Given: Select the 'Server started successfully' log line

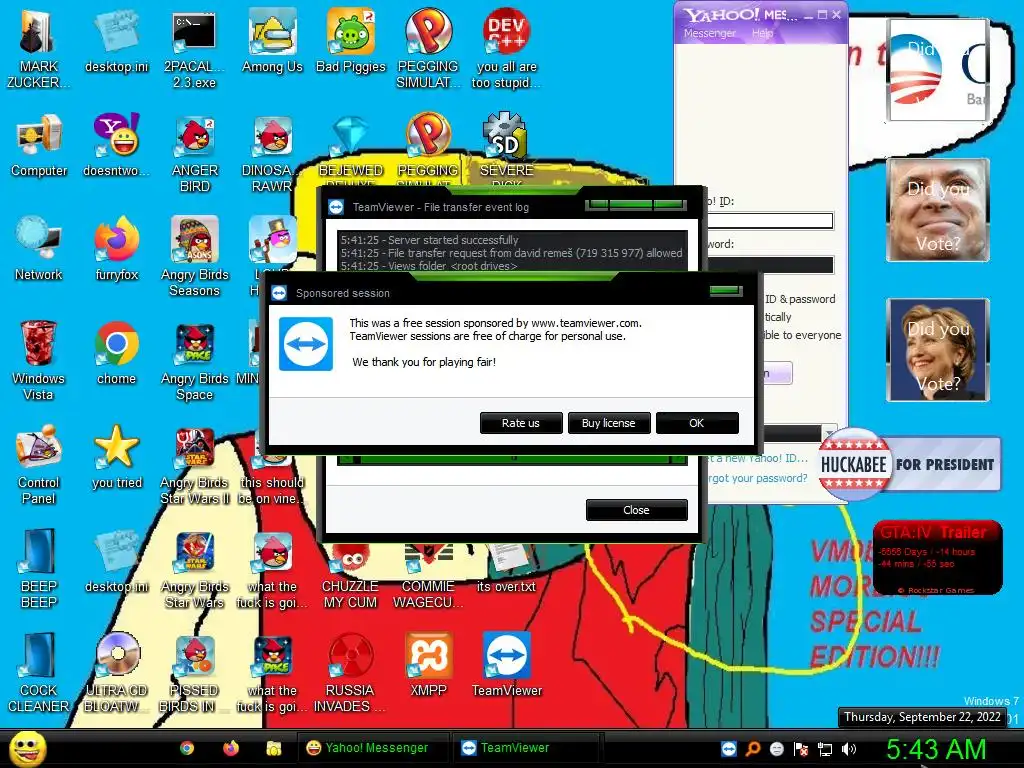Looking at the screenshot, I should (429, 240).
